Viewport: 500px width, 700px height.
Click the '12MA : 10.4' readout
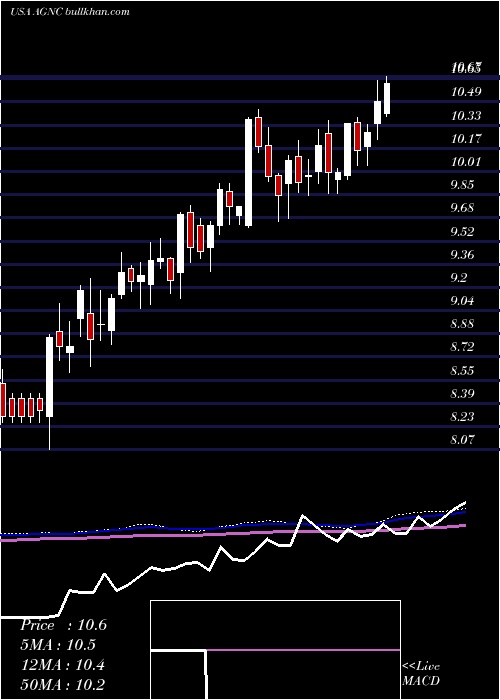coord(62,665)
